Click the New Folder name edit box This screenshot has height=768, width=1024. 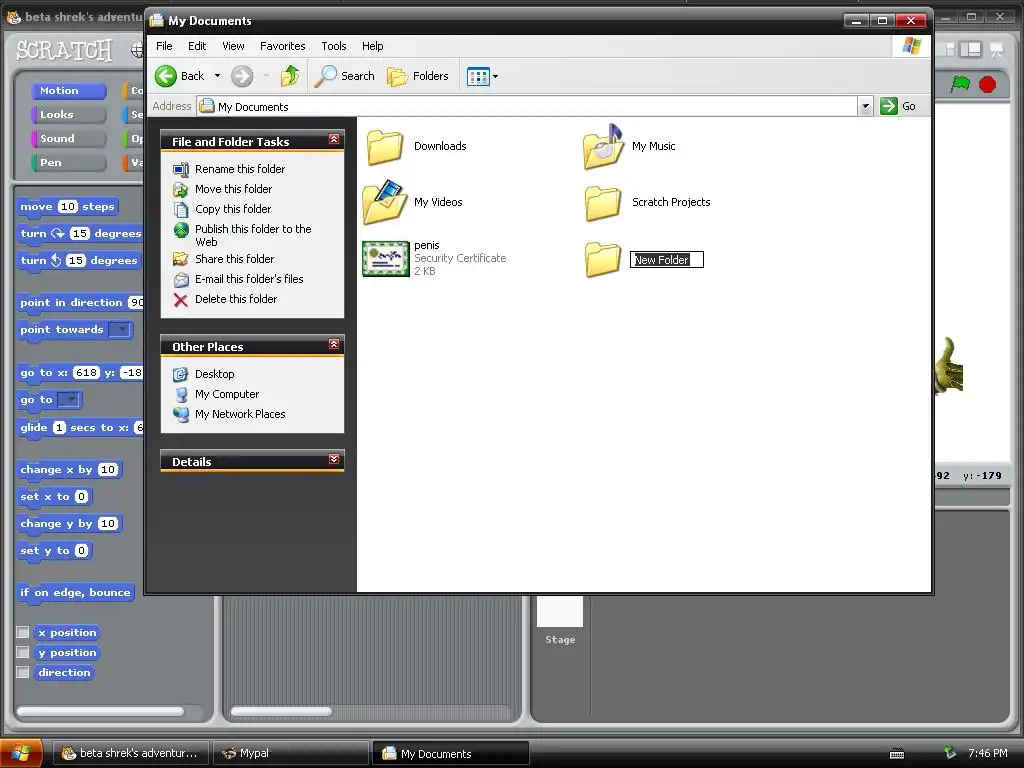(667, 260)
